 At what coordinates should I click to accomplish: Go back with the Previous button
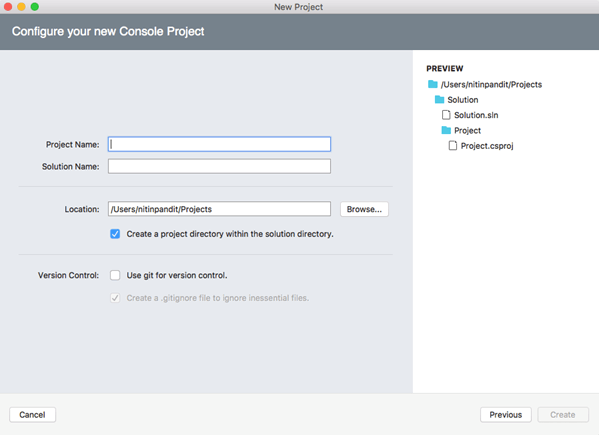pyautogui.click(x=505, y=415)
